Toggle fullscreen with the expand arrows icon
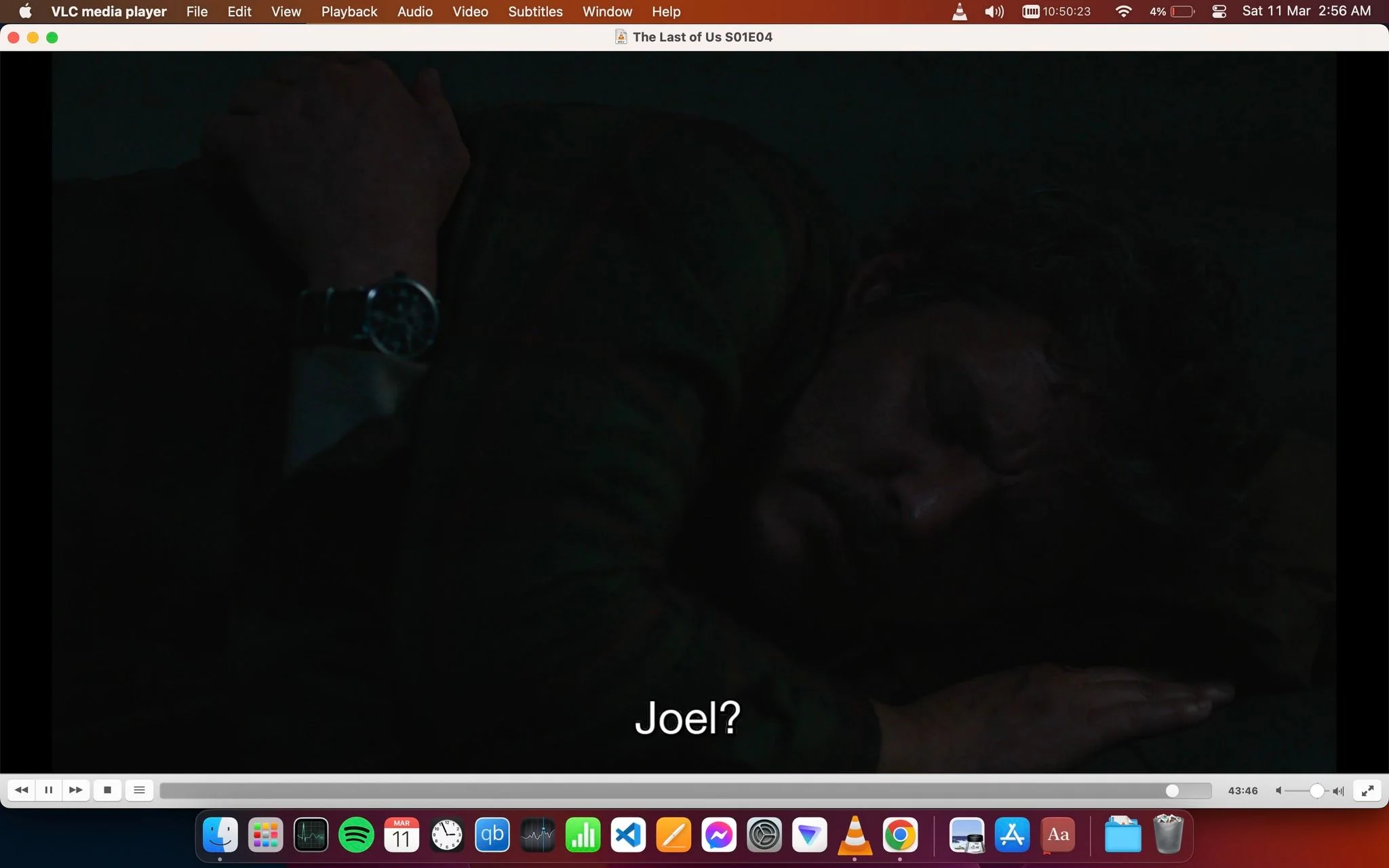The image size is (1389, 868). (x=1367, y=791)
